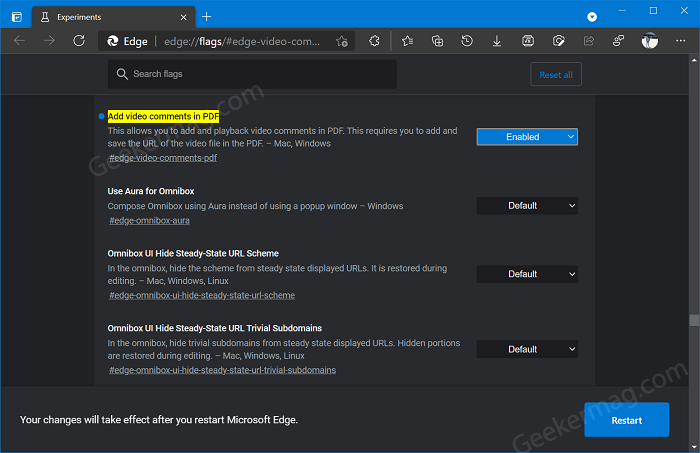Click the round dropdown icon in title bar

[592, 17]
